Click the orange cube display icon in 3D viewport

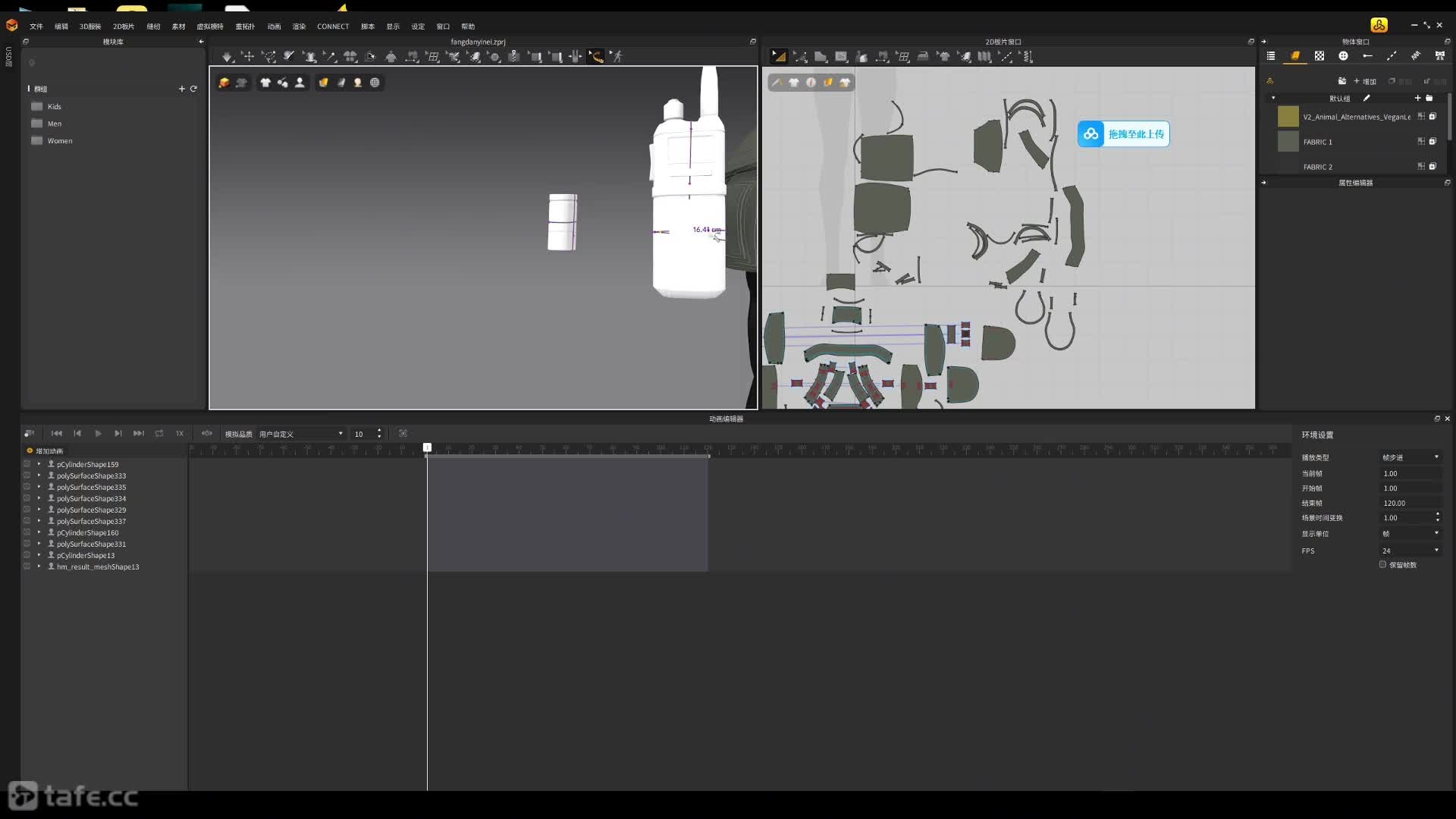click(x=224, y=83)
